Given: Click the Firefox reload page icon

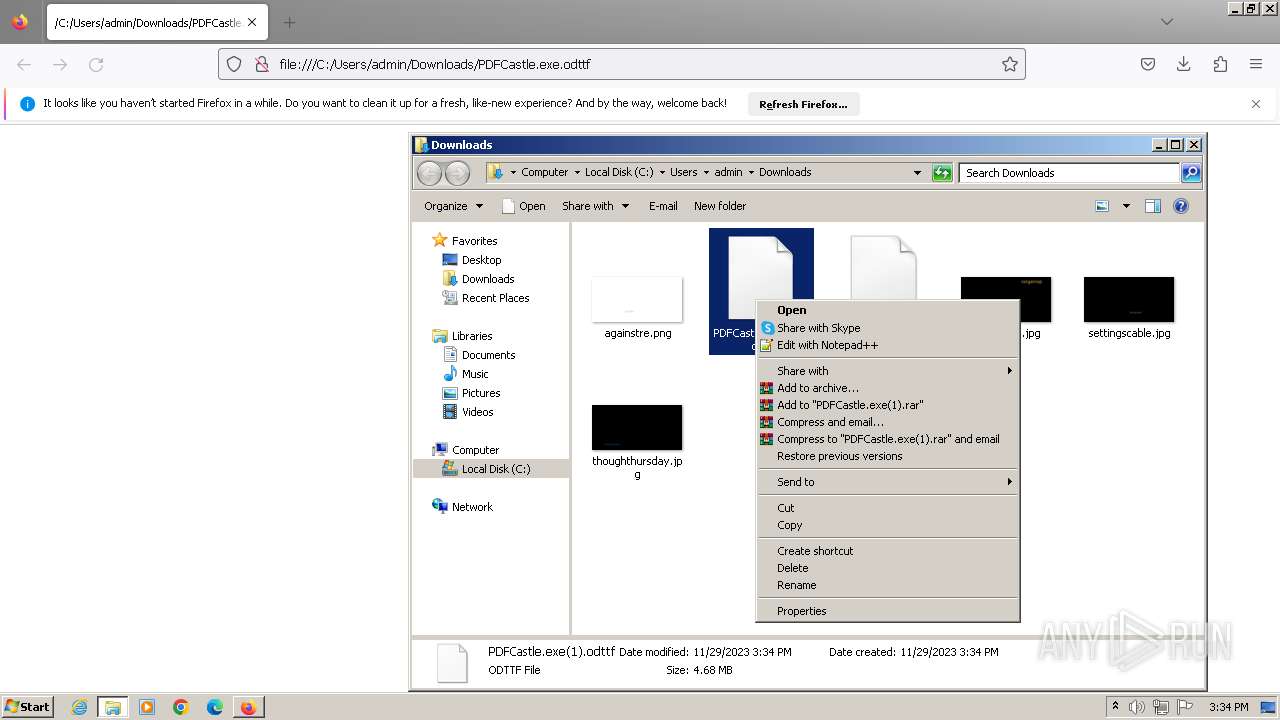Looking at the screenshot, I should [96, 64].
